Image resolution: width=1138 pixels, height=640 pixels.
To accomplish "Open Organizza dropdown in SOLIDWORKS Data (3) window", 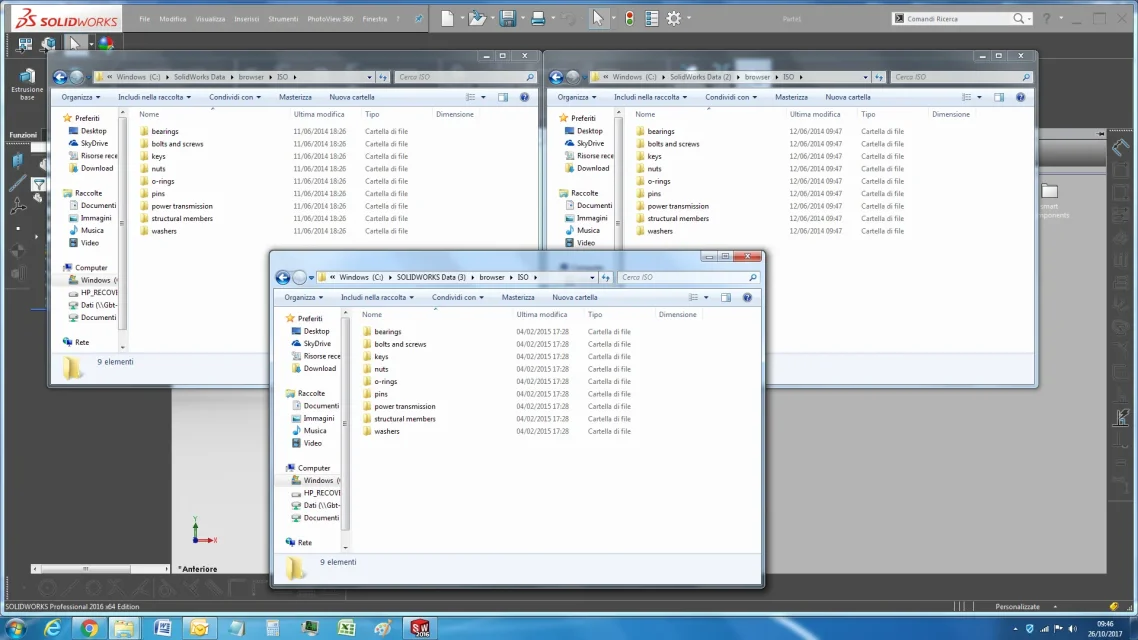I will pyautogui.click(x=303, y=297).
